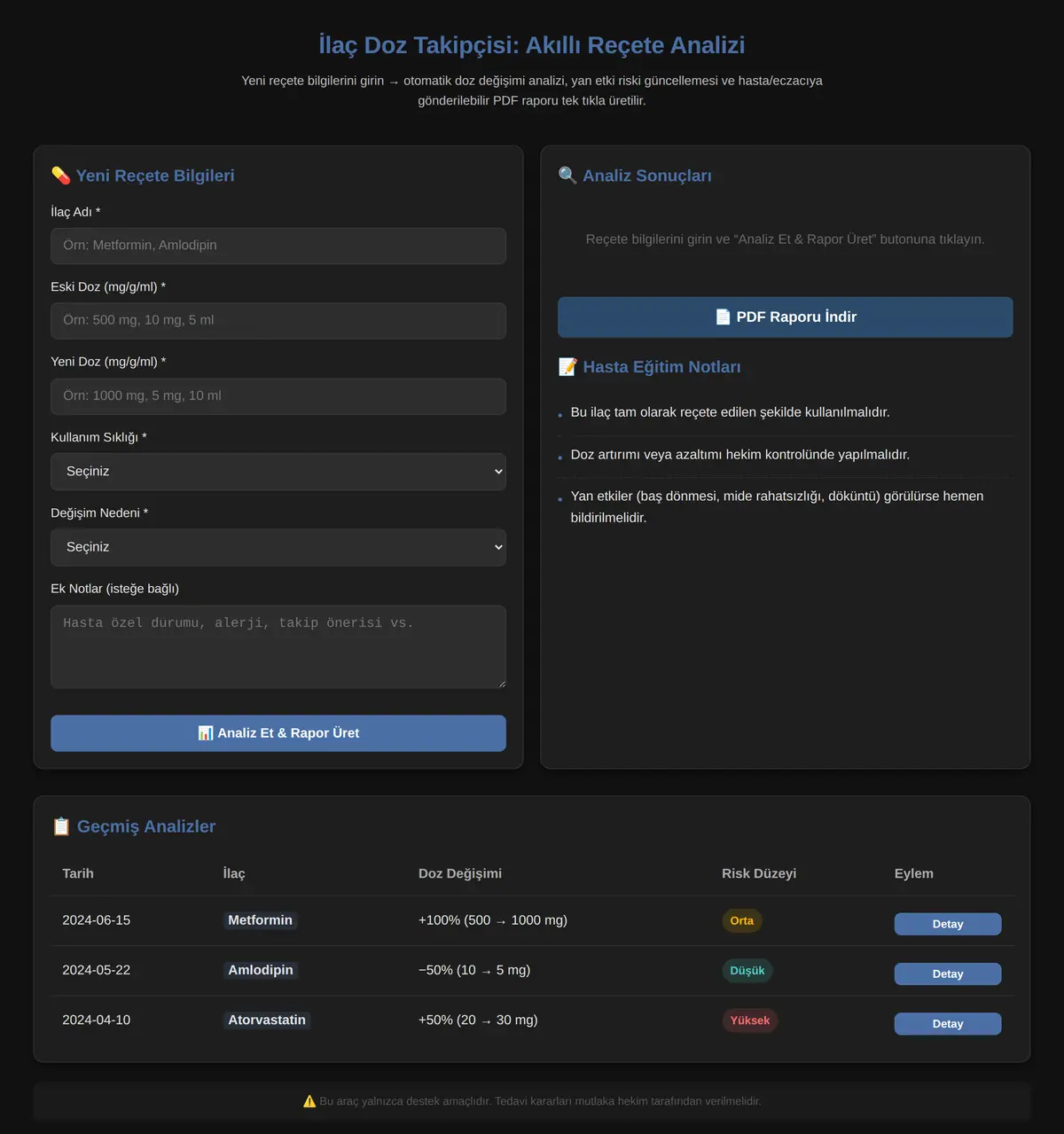Click the note starting with Yan etkiler
This screenshot has width=1064, height=1134.
point(777,507)
